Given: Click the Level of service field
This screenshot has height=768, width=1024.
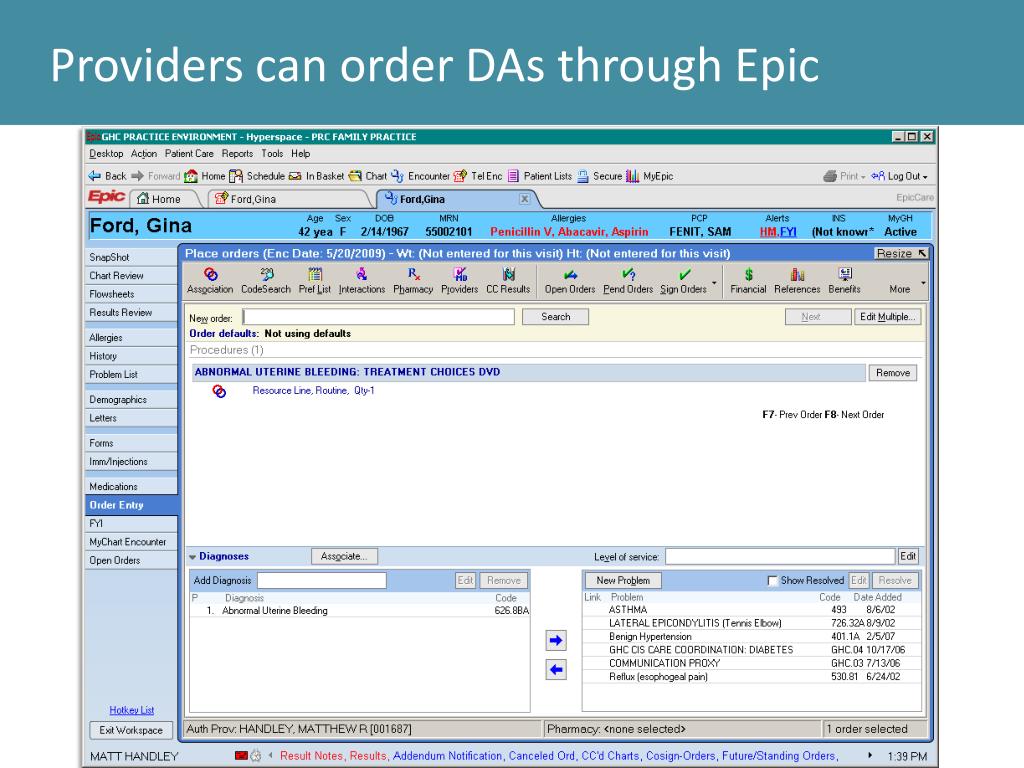Looking at the screenshot, I should (x=780, y=556).
